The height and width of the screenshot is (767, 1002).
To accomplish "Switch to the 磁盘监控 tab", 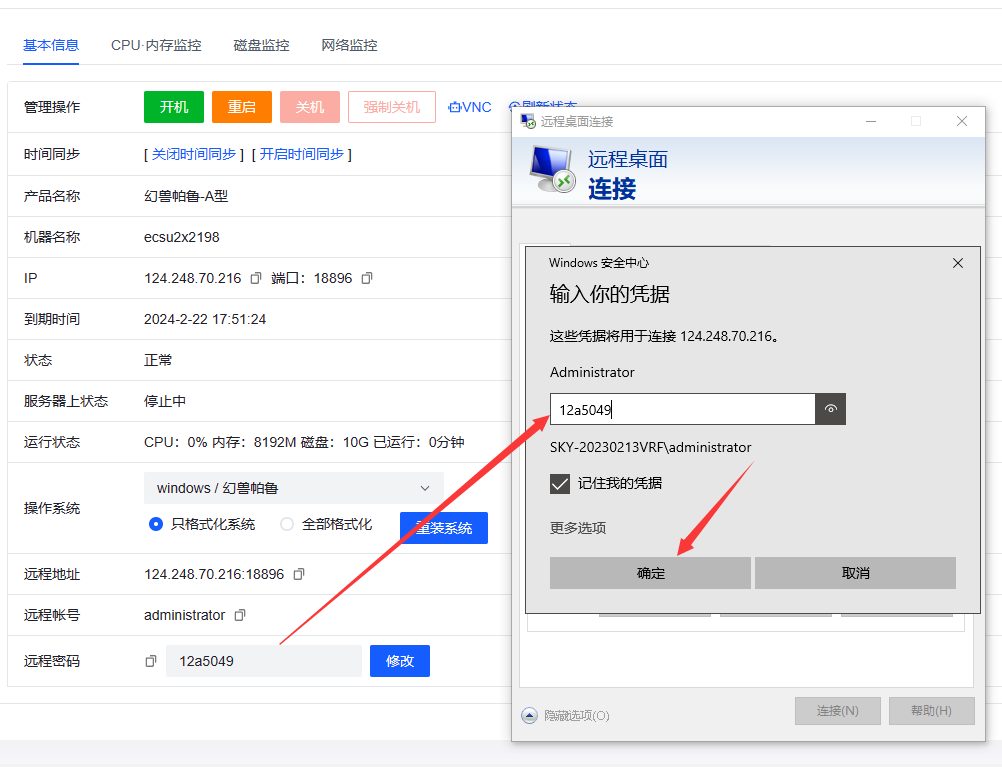I will click(x=261, y=45).
